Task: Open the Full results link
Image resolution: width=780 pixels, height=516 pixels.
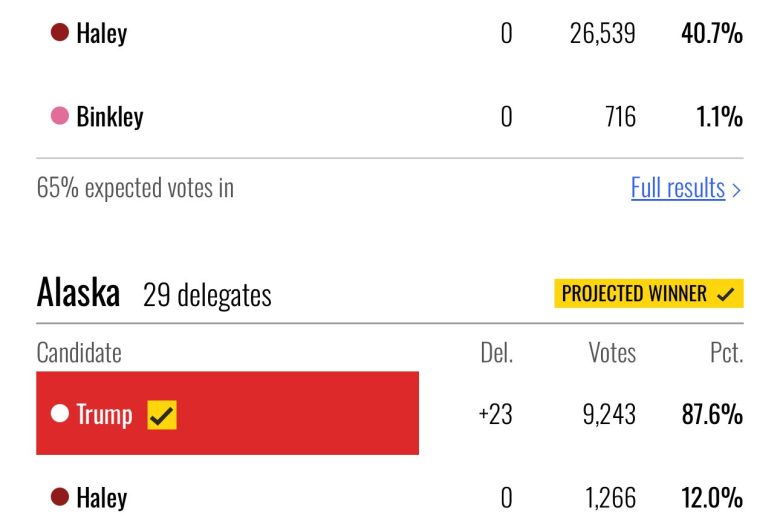Action: tap(677, 188)
